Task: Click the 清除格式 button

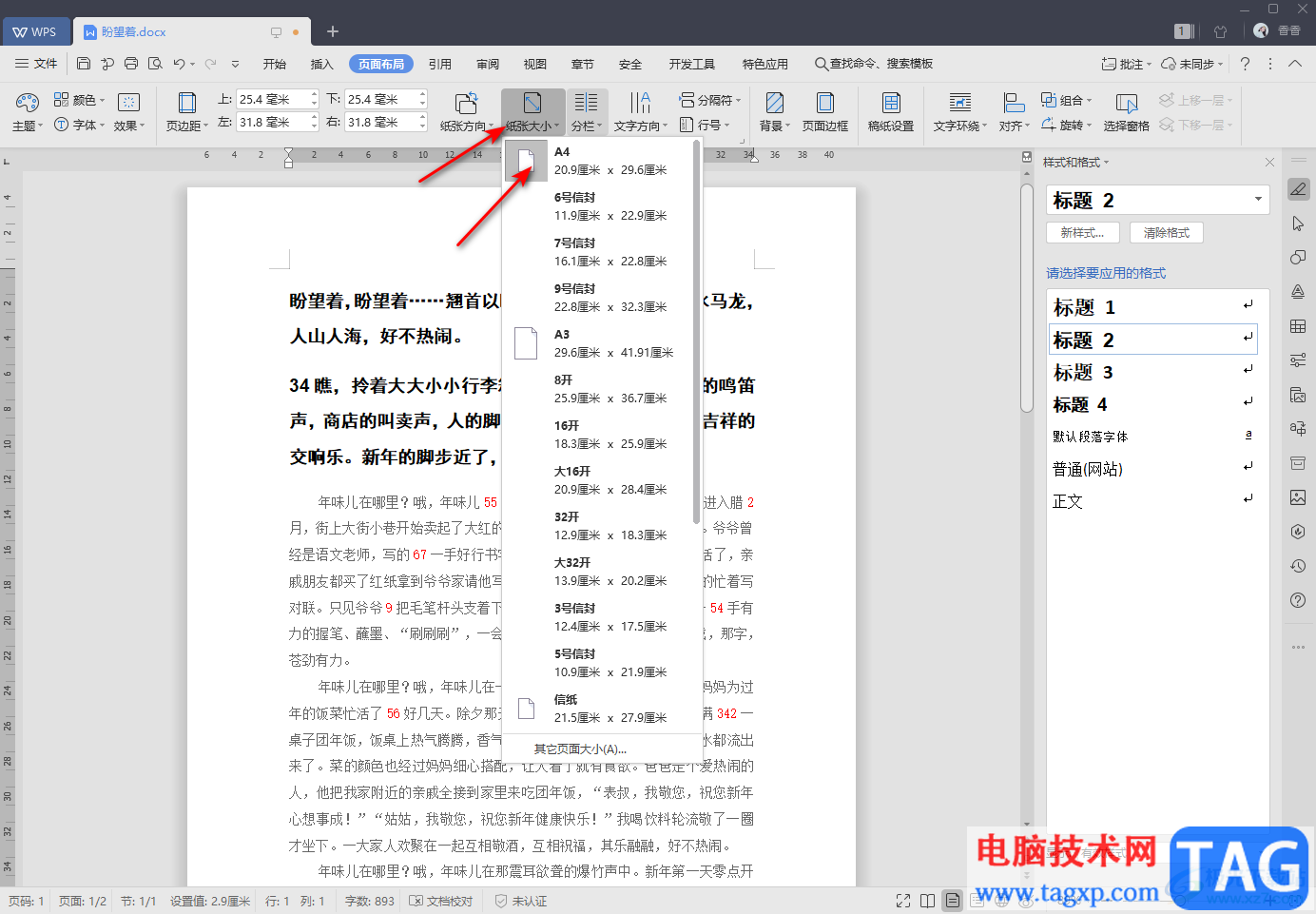Action: tap(1167, 232)
